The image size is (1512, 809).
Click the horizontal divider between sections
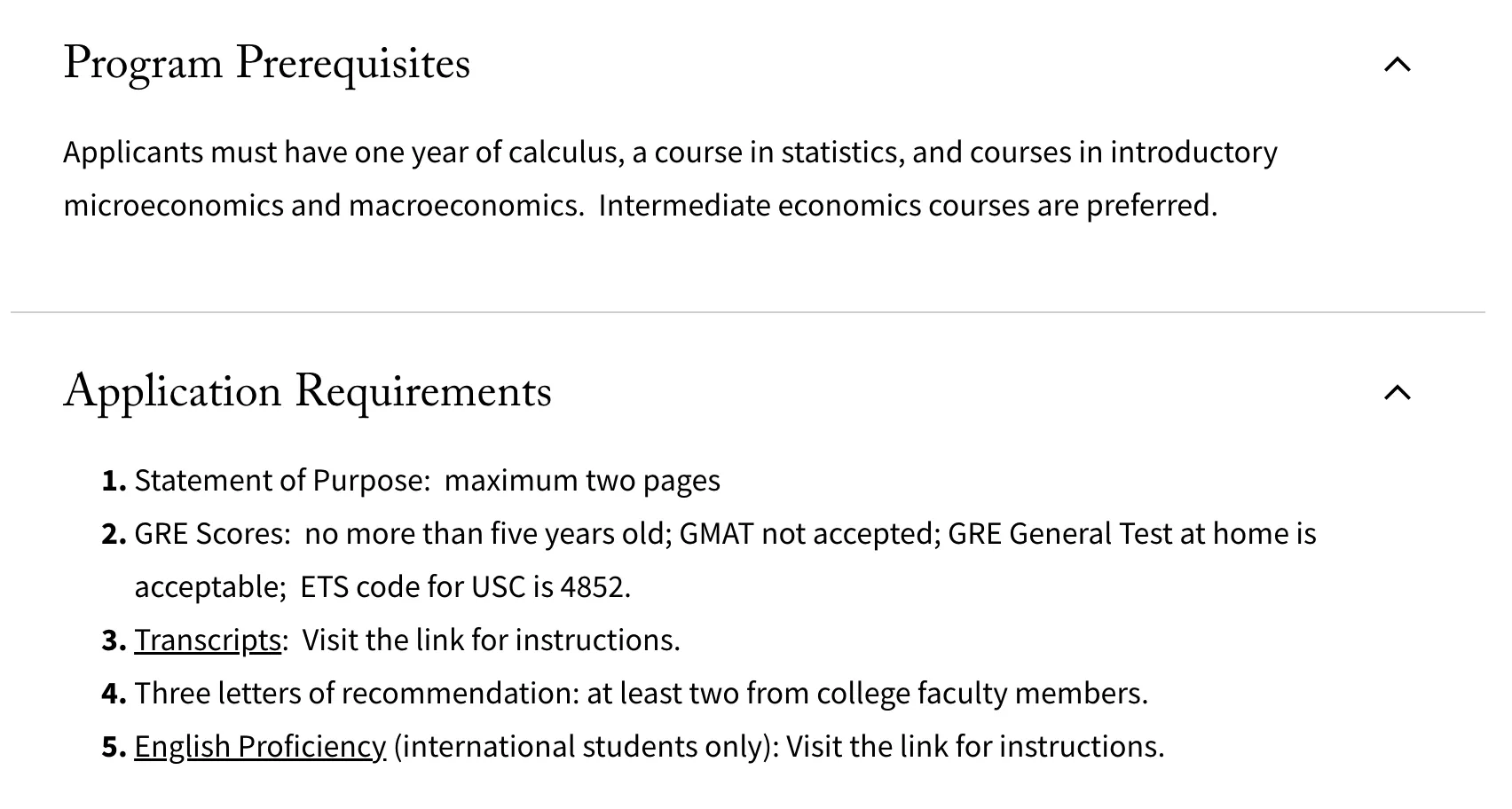(747, 312)
